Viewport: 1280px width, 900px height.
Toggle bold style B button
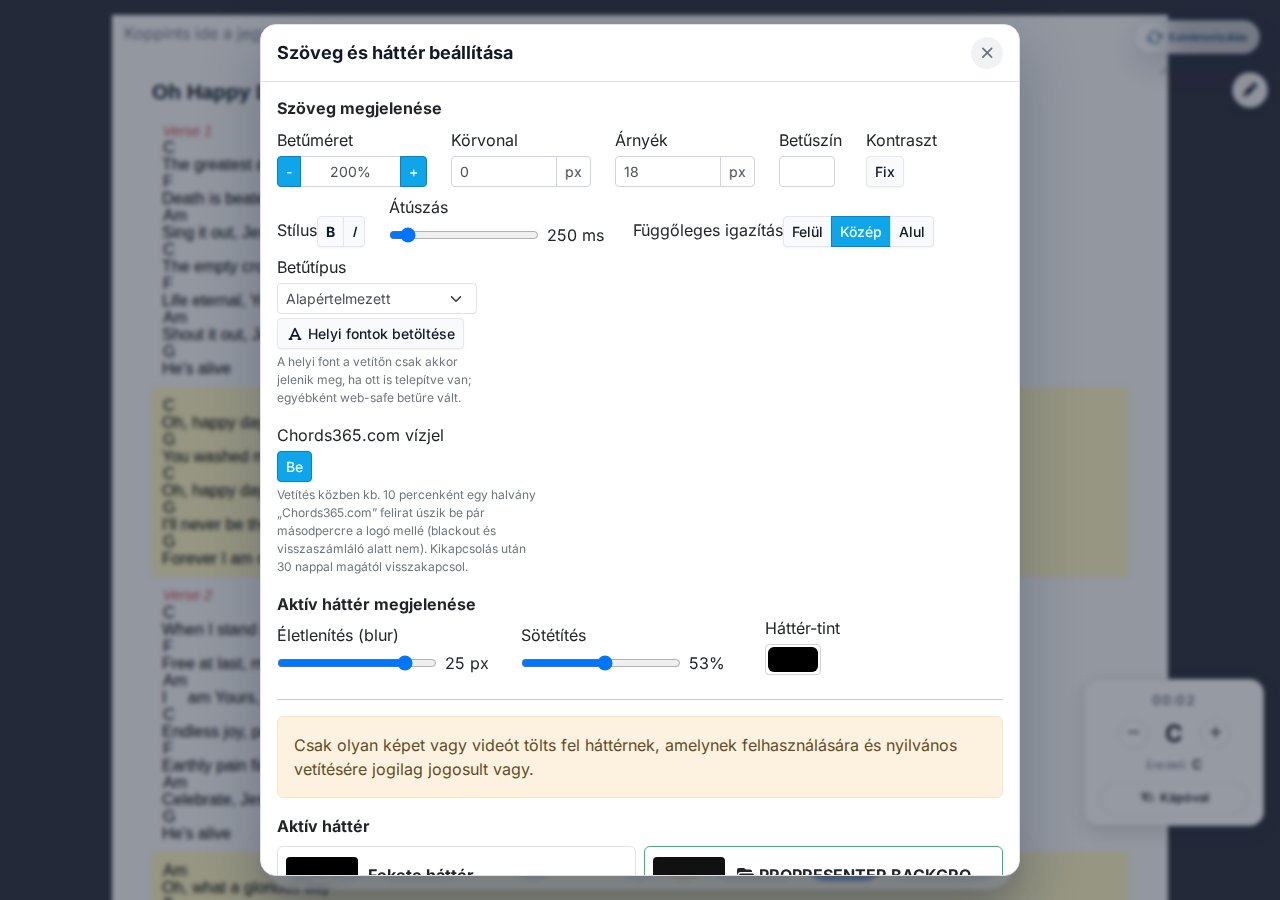(x=330, y=232)
